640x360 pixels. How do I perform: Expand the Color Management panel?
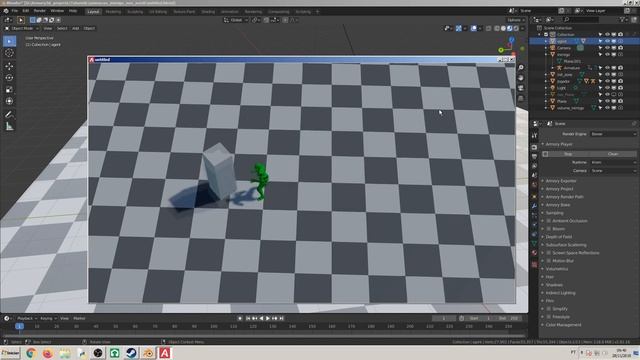pyautogui.click(x=562, y=325)
